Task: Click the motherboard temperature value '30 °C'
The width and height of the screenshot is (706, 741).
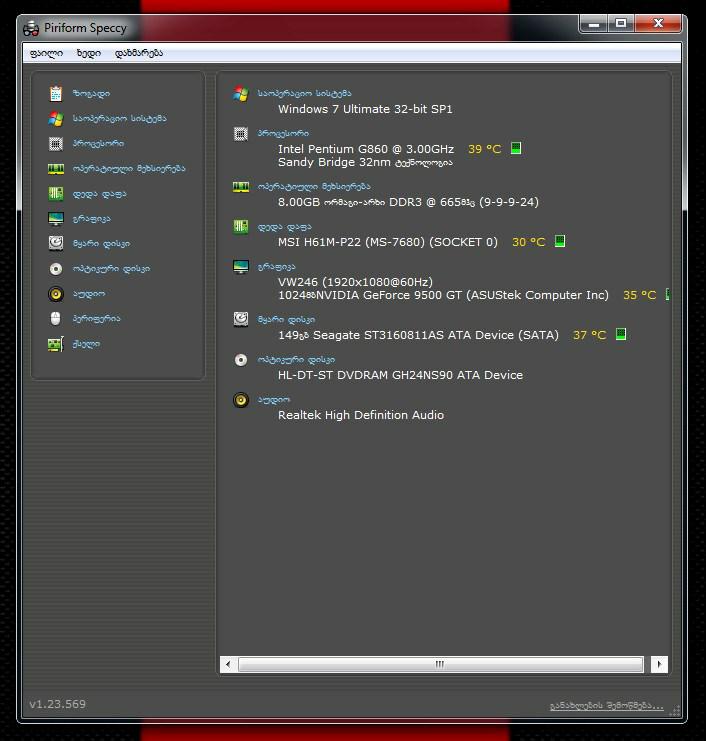Action: (529, 242)
